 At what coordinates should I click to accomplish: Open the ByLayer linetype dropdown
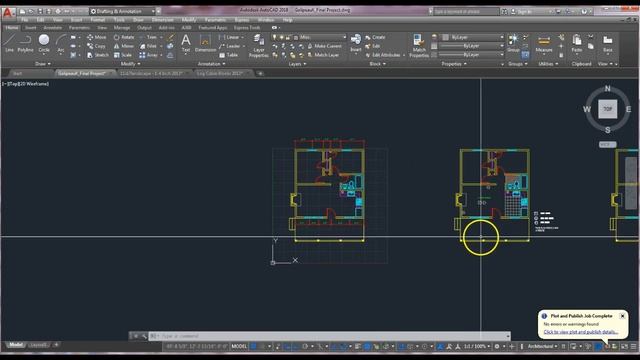click(x=472, y=55)
